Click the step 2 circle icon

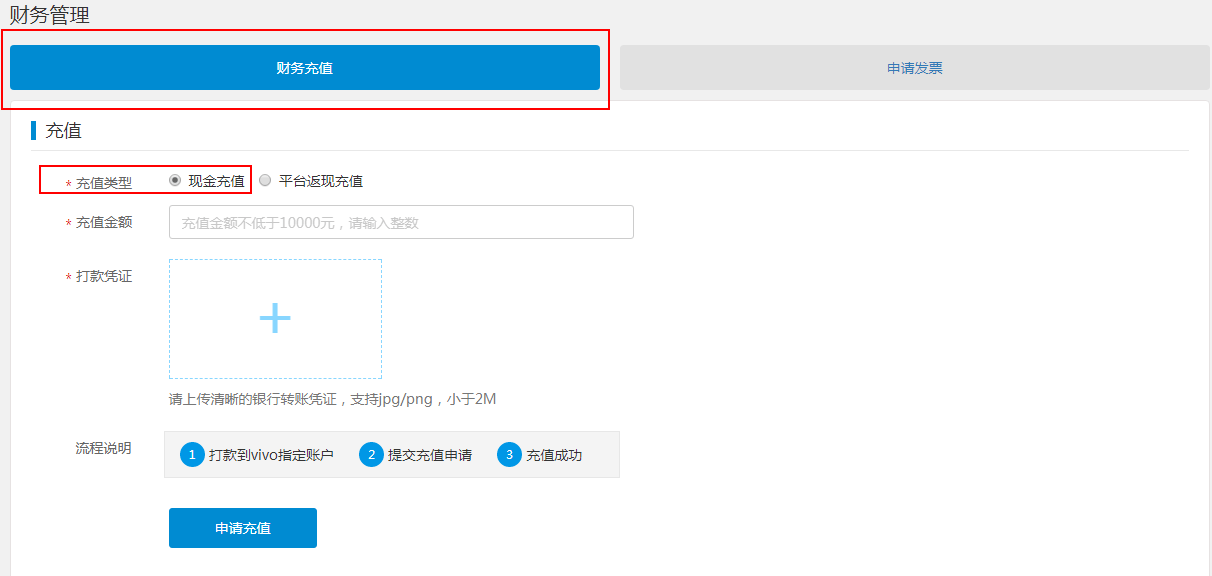[371, 454]
